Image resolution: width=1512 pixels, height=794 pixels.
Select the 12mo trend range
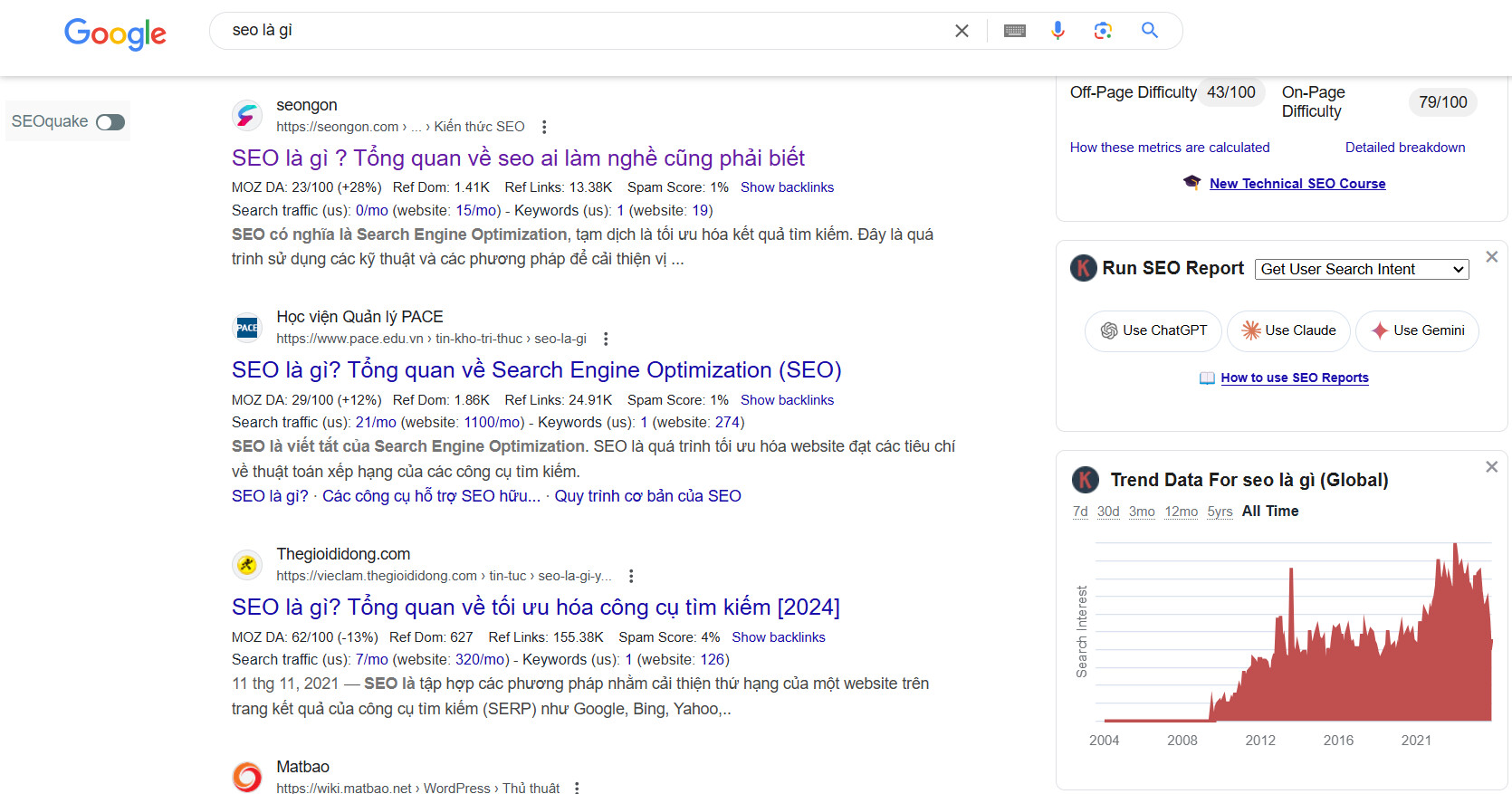1181,512
